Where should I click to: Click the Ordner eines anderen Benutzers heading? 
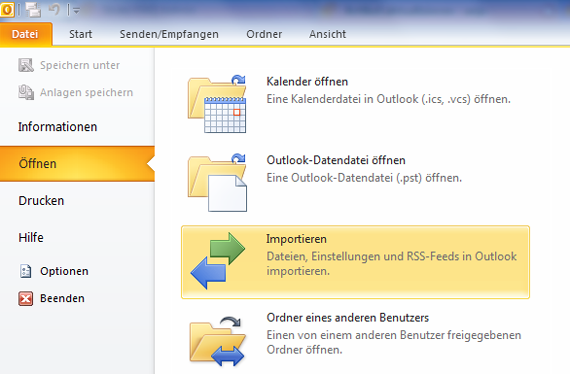pyautogui.click(x=348, y=318)
